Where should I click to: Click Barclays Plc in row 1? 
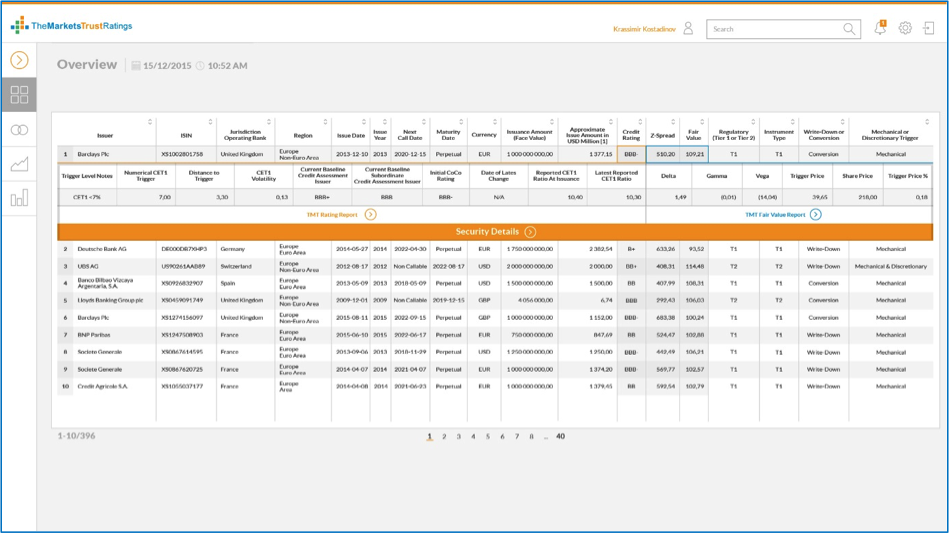(x=93, y=154)
